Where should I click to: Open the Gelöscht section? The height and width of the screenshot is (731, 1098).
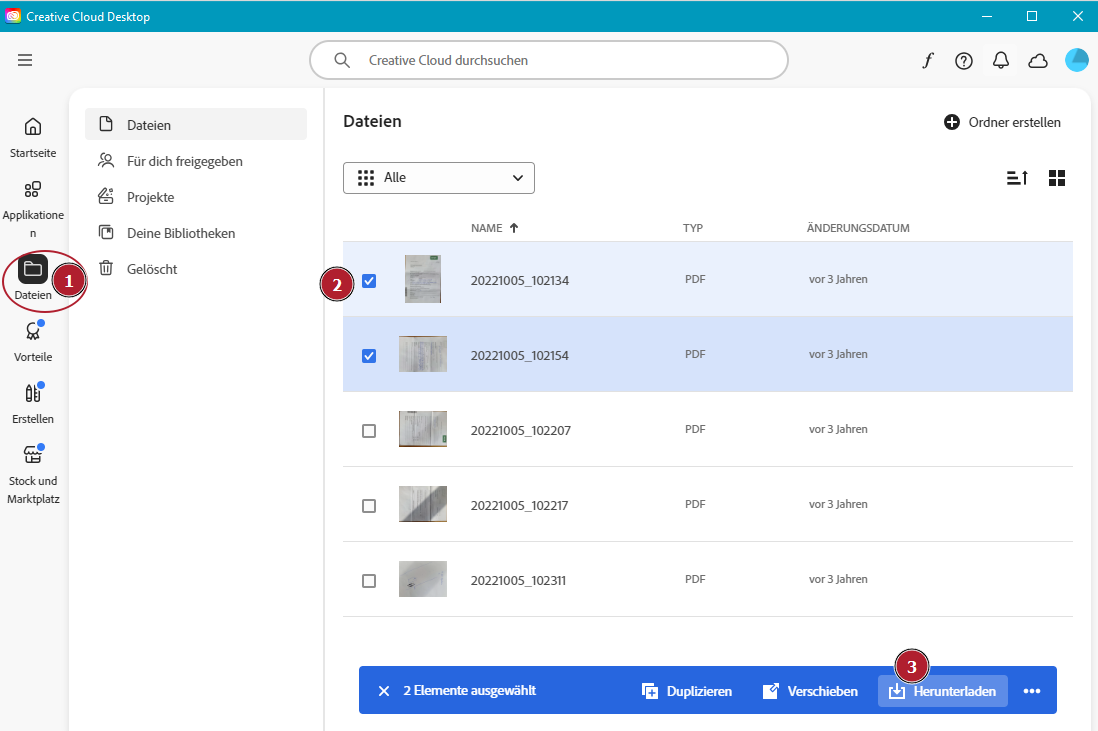click(151, 269)
